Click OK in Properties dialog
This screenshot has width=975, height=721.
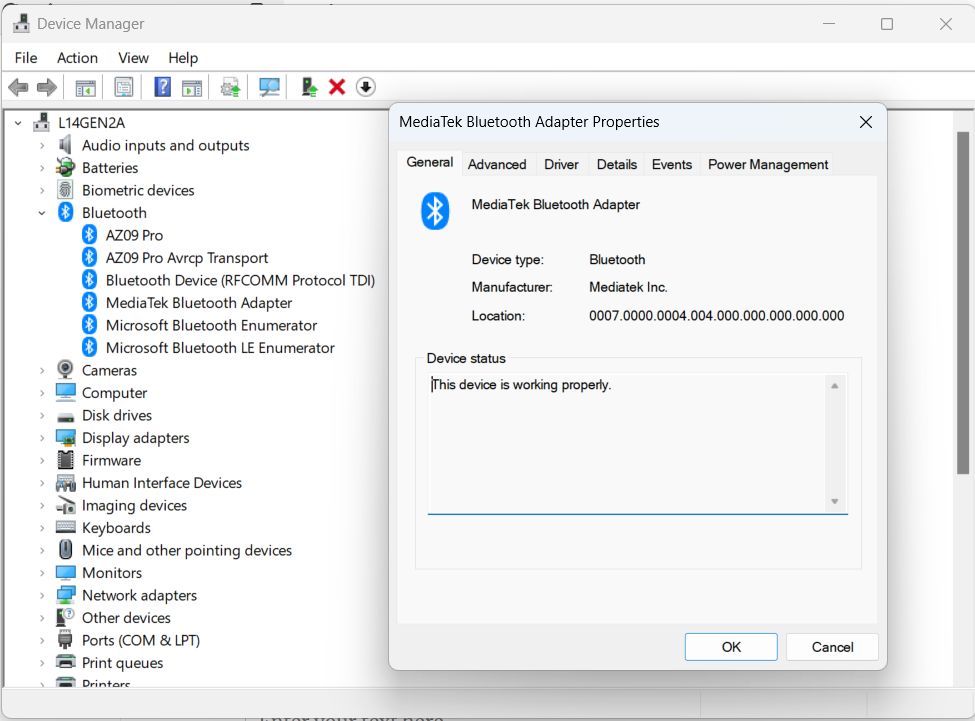click(731, 647)
